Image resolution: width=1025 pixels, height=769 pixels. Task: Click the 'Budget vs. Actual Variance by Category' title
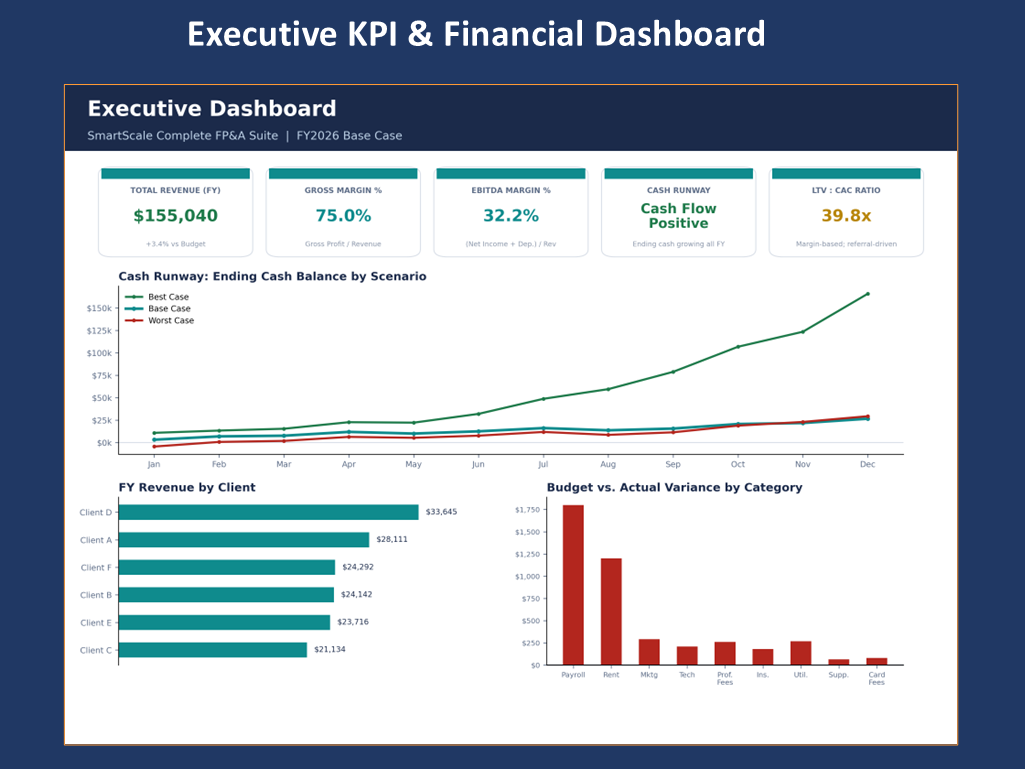[x=675, y=487]
